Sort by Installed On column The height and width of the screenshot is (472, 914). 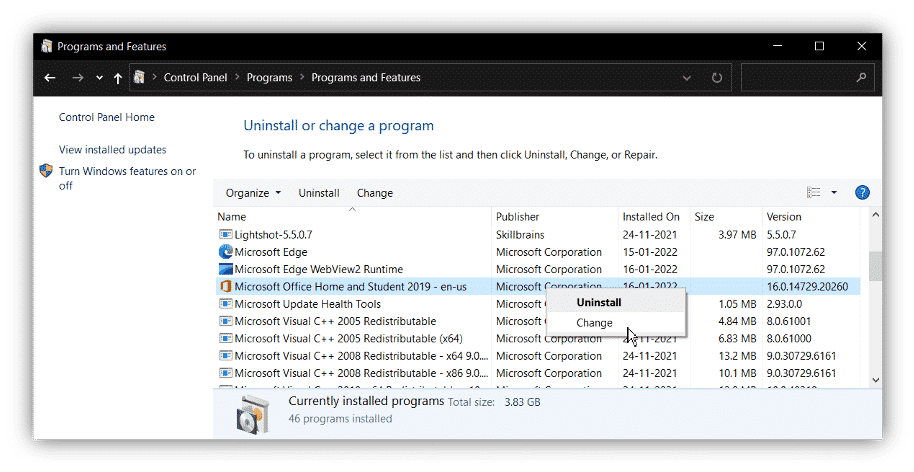(651, 217)
